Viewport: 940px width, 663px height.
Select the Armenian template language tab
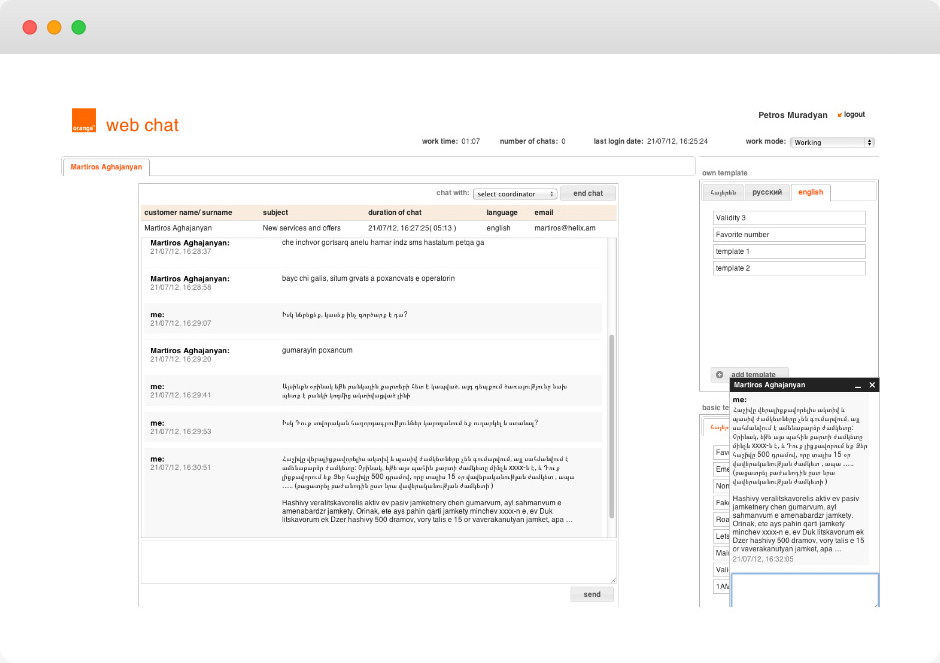[x=723, y=192]
